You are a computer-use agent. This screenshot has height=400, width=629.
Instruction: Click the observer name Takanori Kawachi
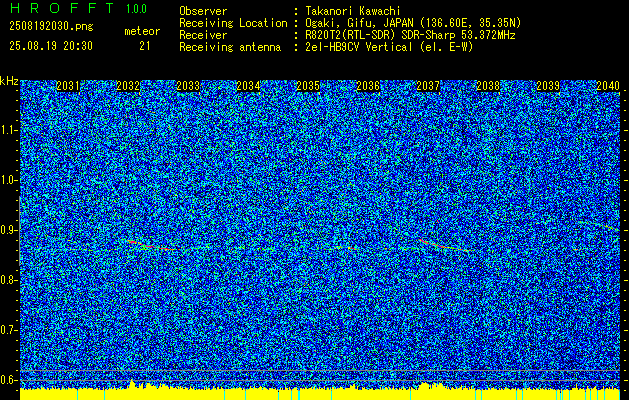pos(353,11)
